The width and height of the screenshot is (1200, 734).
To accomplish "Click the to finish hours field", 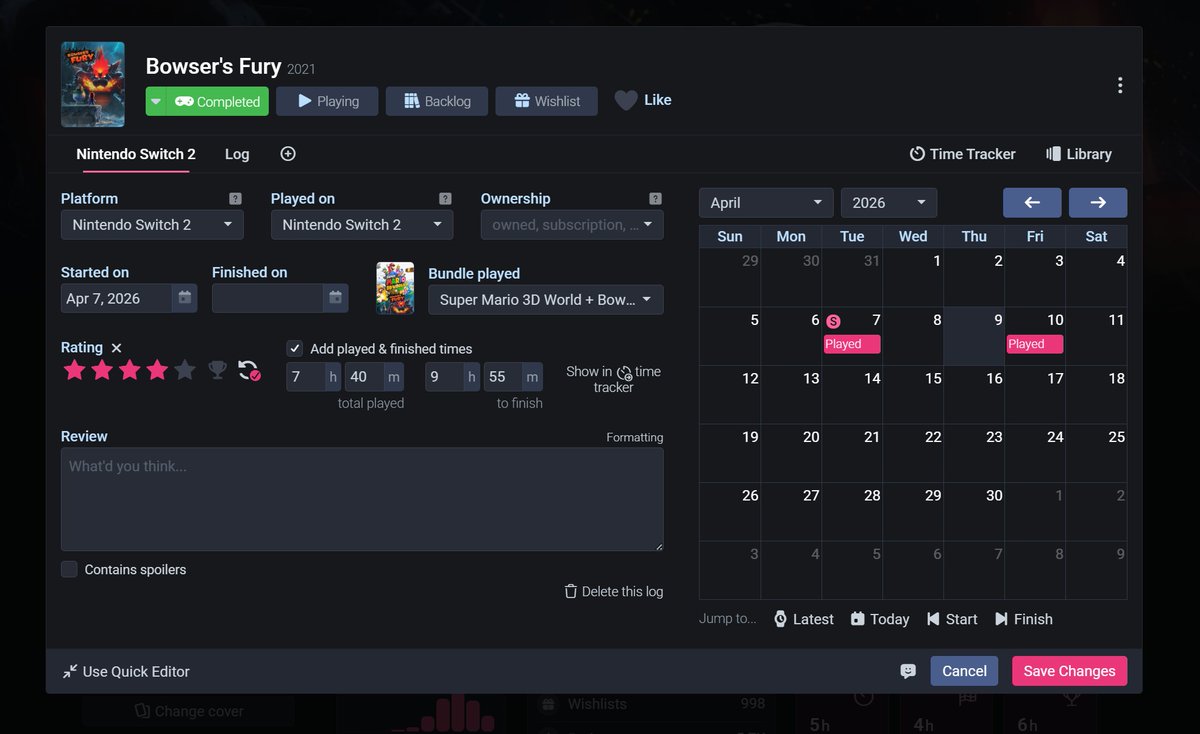I will [444, 377].
